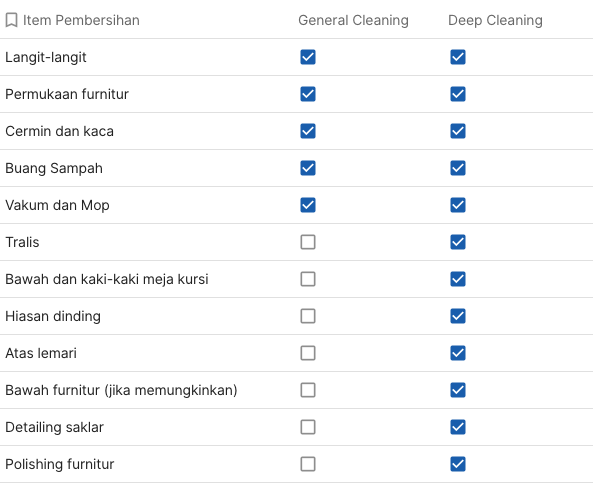Image resolution: width=605 pixels, height=488 pixels.
Task: Click the bookmark icon beside Item Pembersihan
Action: (x=12, y=20)
